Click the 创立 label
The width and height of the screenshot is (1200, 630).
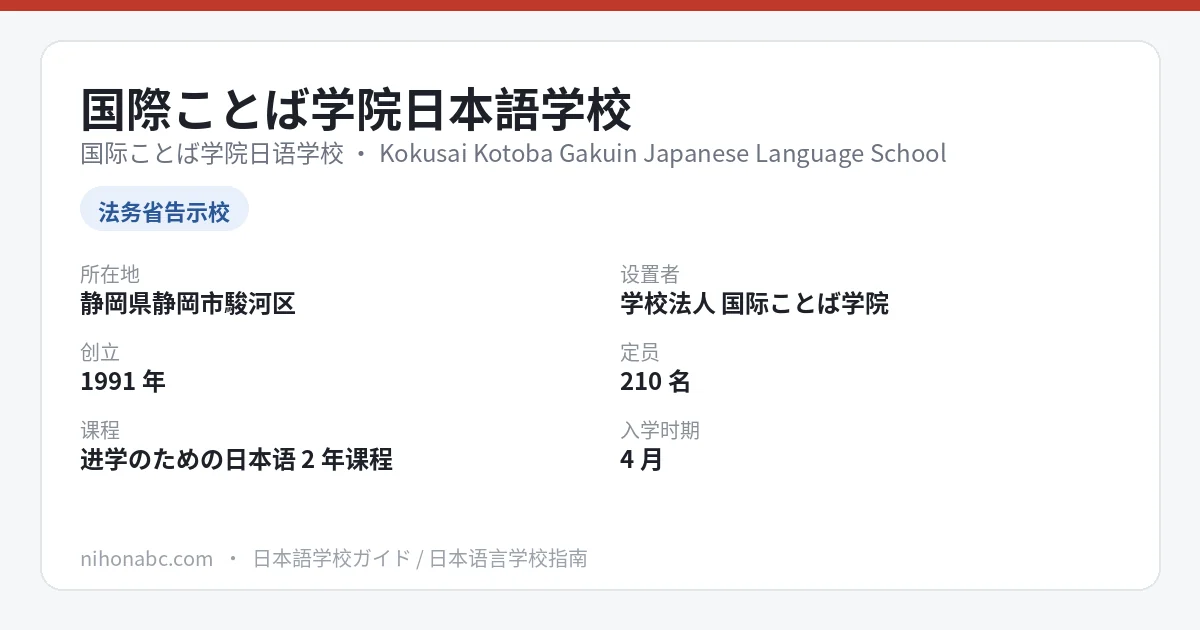pyautogui.click(x=100, y=352)
